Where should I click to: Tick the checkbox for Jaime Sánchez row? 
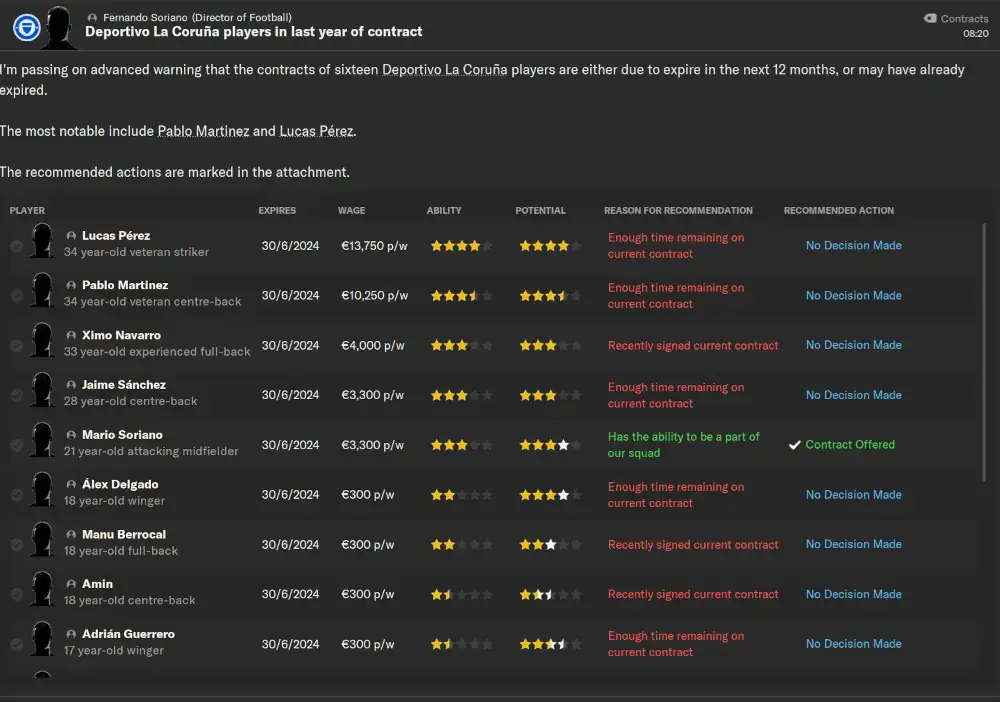point(17,395)
